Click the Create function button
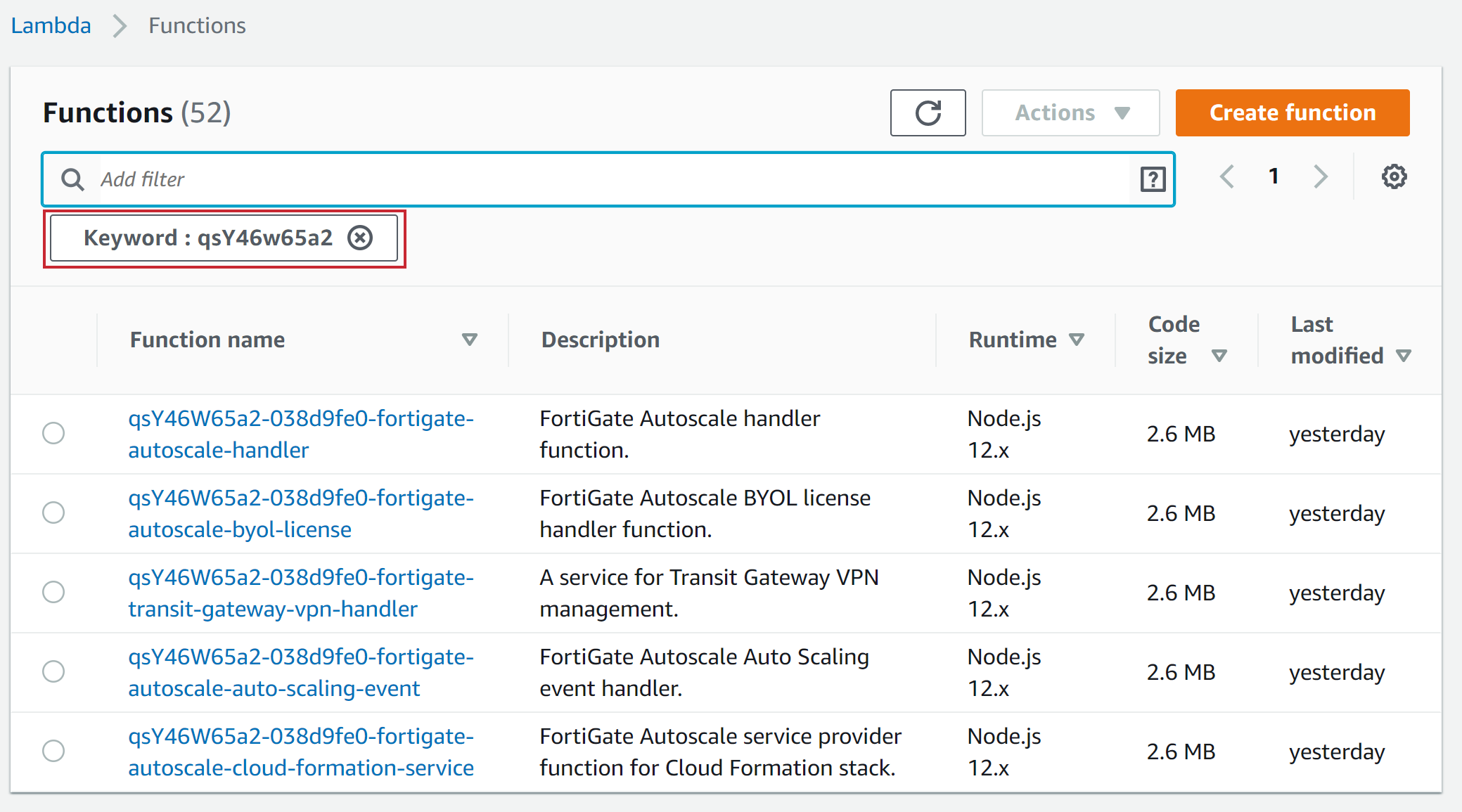This screenshot has height=812, width=1462. coord(1292,112)
